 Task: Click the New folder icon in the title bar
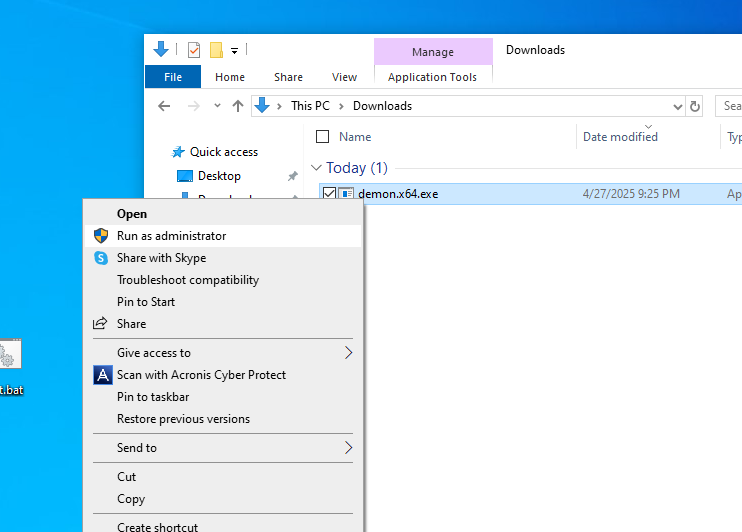click(216, 50)
